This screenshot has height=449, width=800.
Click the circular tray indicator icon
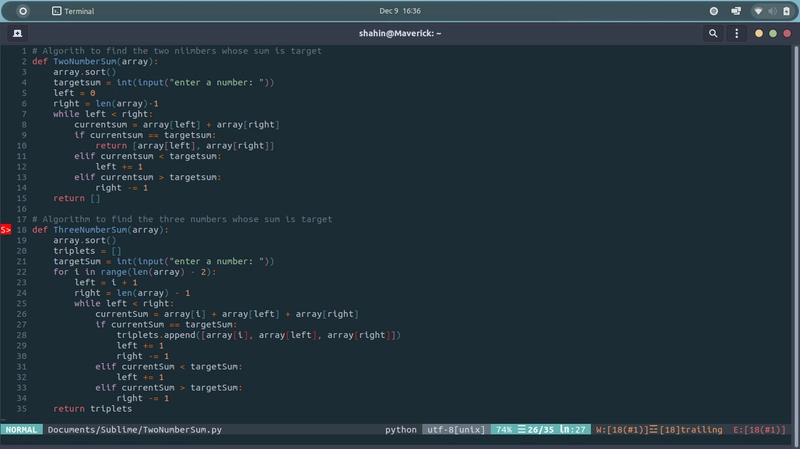pos(714,10)
